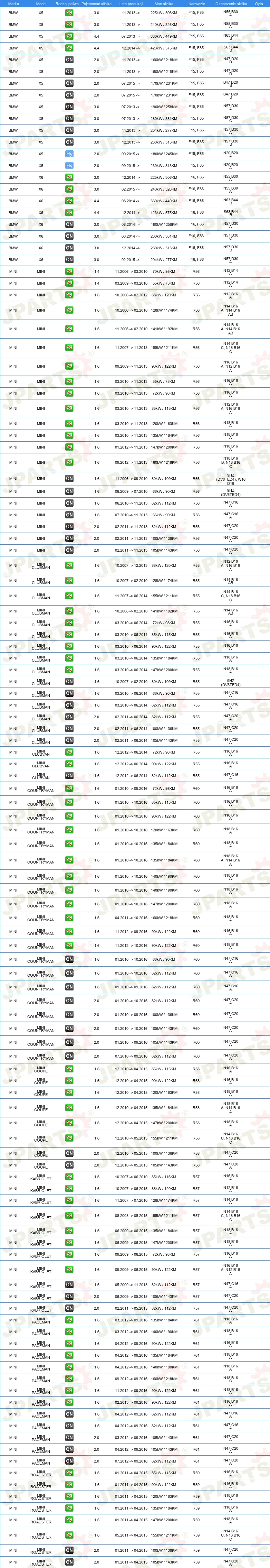Click the 09.2012 -> 09.2016 date in Paceman 160kW row
The height and width of the screenshot is (1568, 270).
pyautogui.click(x=131, y=1379)
